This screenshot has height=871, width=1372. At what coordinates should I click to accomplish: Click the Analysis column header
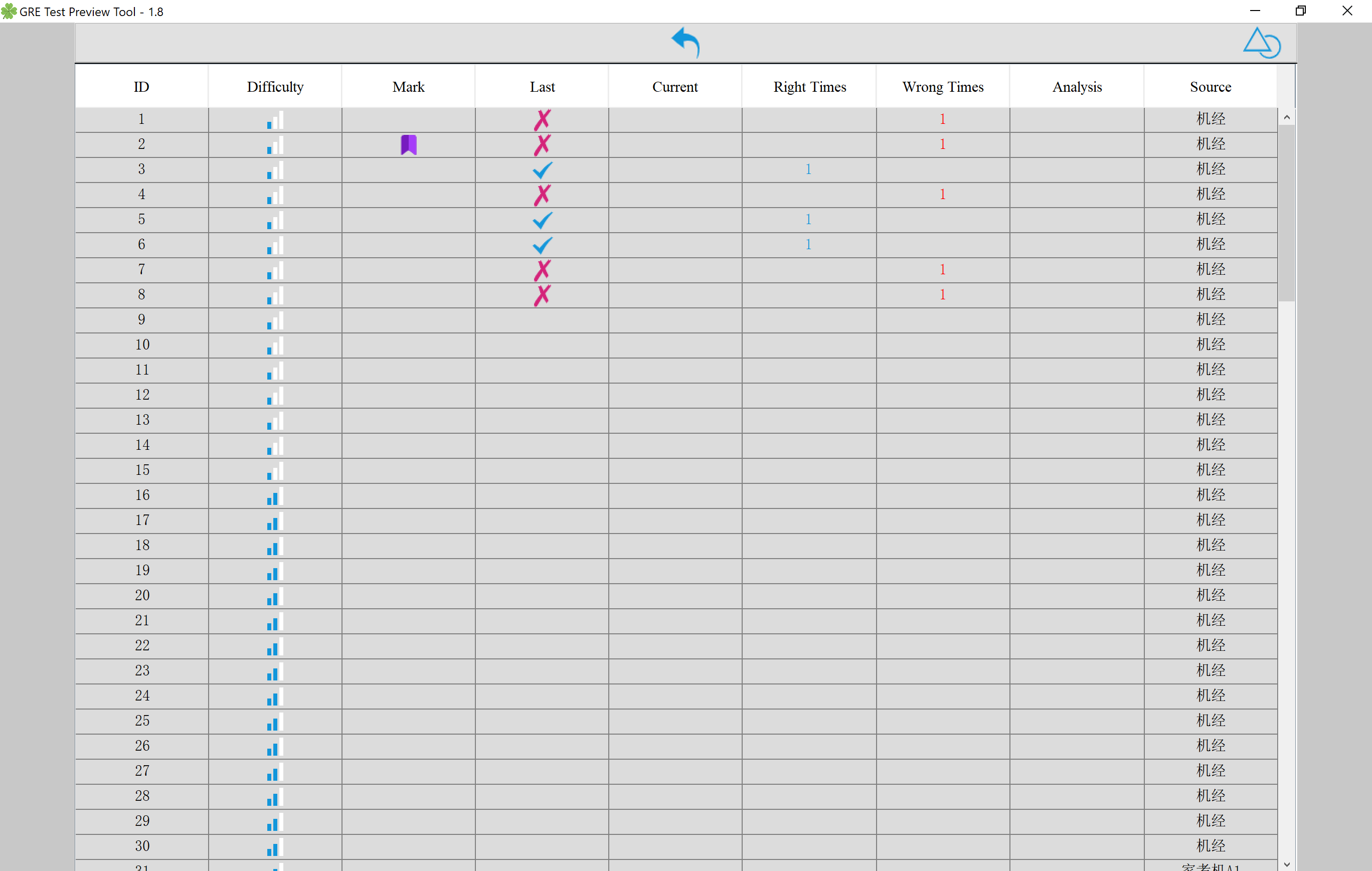pos(1077,87)
